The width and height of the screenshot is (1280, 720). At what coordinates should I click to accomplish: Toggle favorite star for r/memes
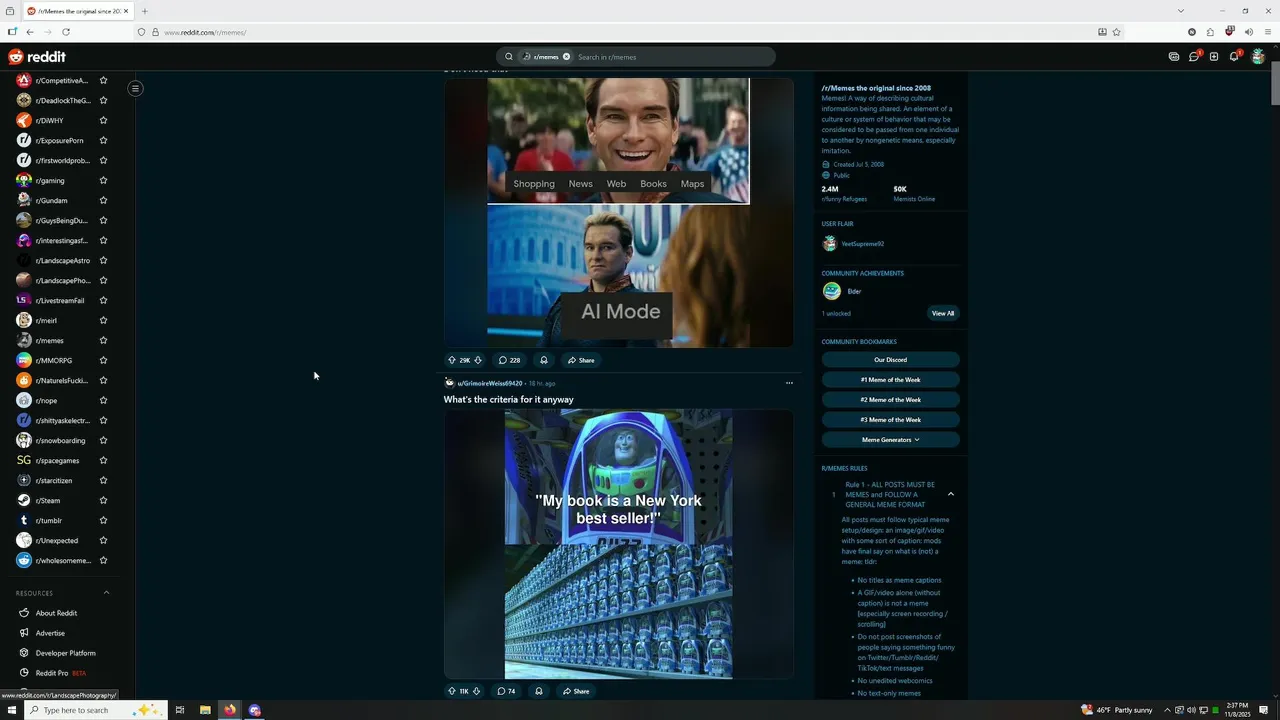[x=103, y=340]
